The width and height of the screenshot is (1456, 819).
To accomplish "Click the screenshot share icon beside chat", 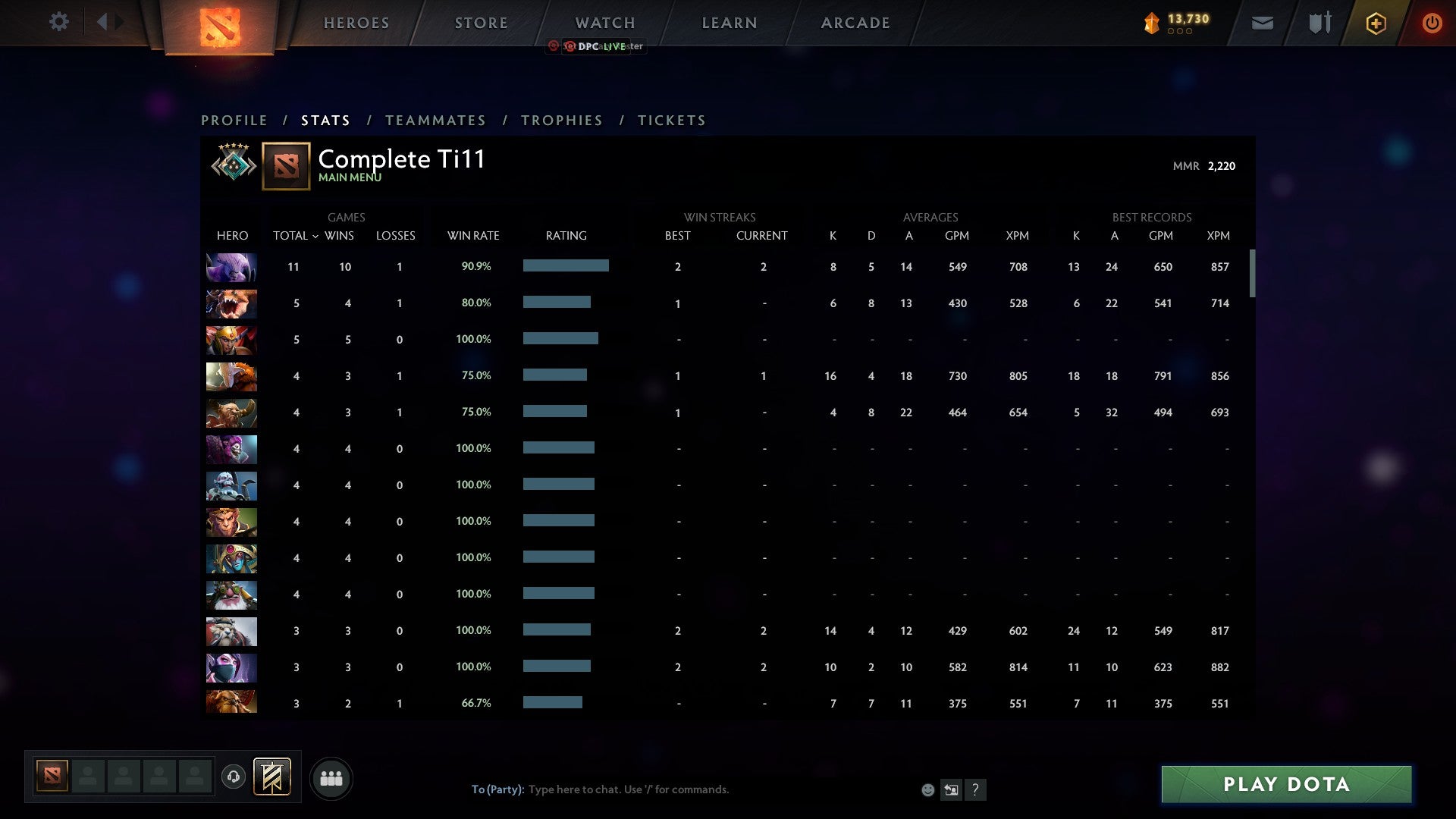I will (x=951, y=789).
